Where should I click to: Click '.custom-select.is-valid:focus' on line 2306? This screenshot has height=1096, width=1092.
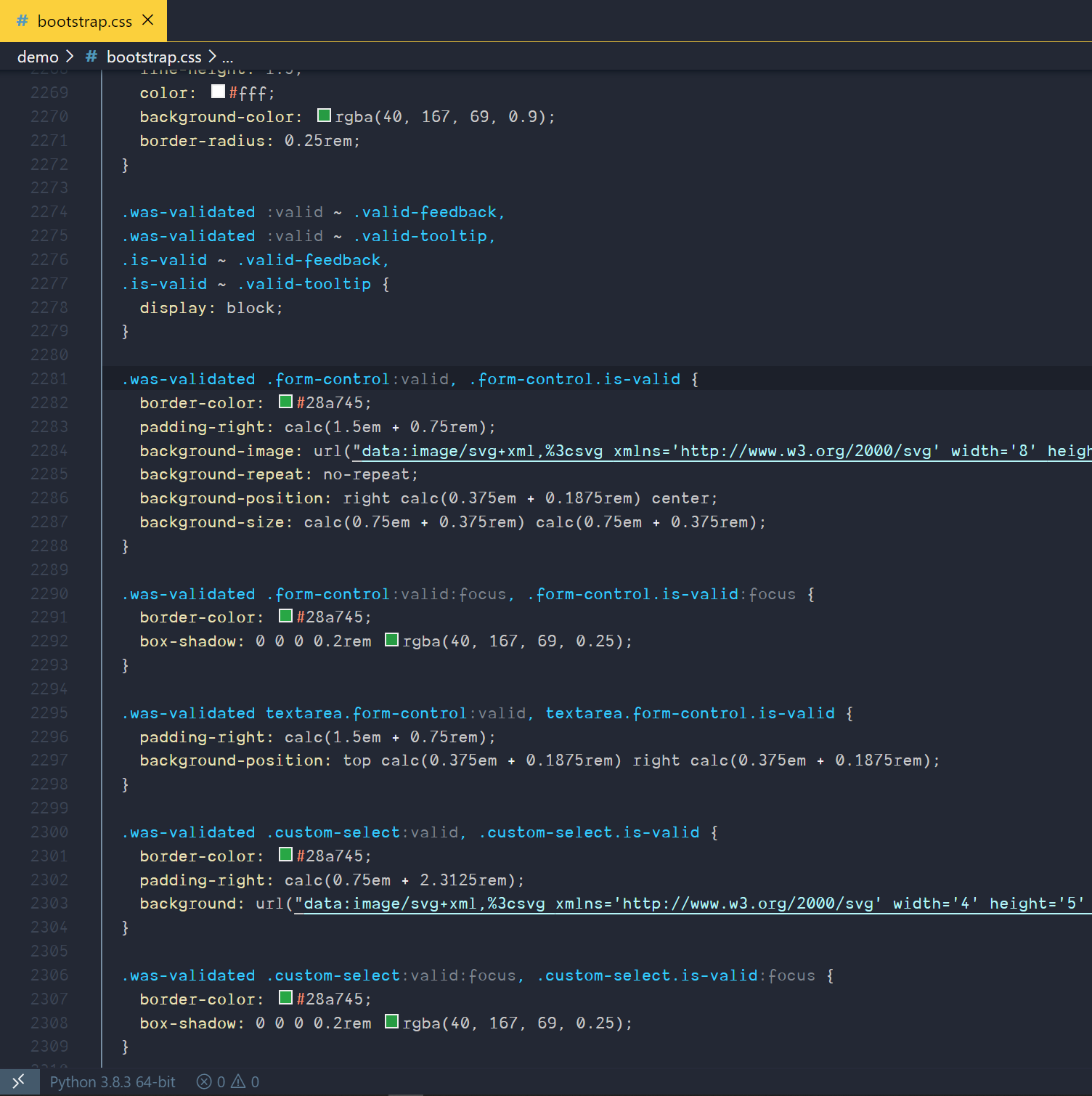point(676,975)
